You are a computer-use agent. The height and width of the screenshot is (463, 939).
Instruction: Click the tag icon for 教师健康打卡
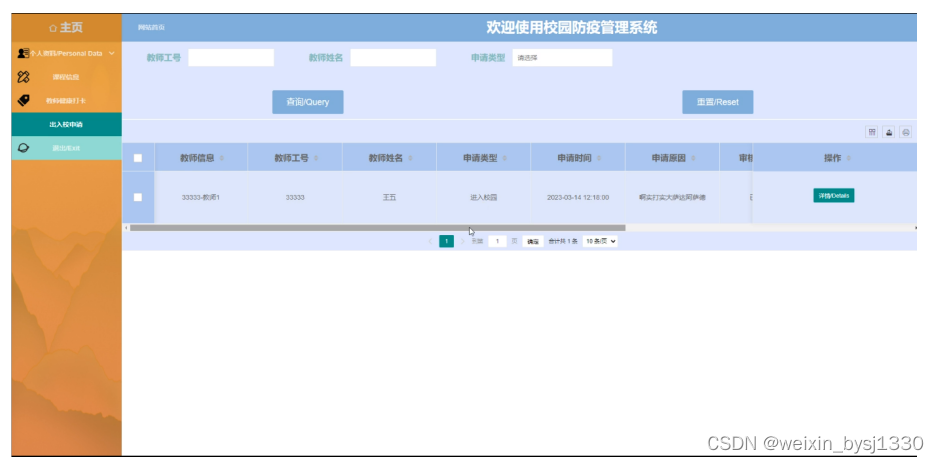(23, 100)
